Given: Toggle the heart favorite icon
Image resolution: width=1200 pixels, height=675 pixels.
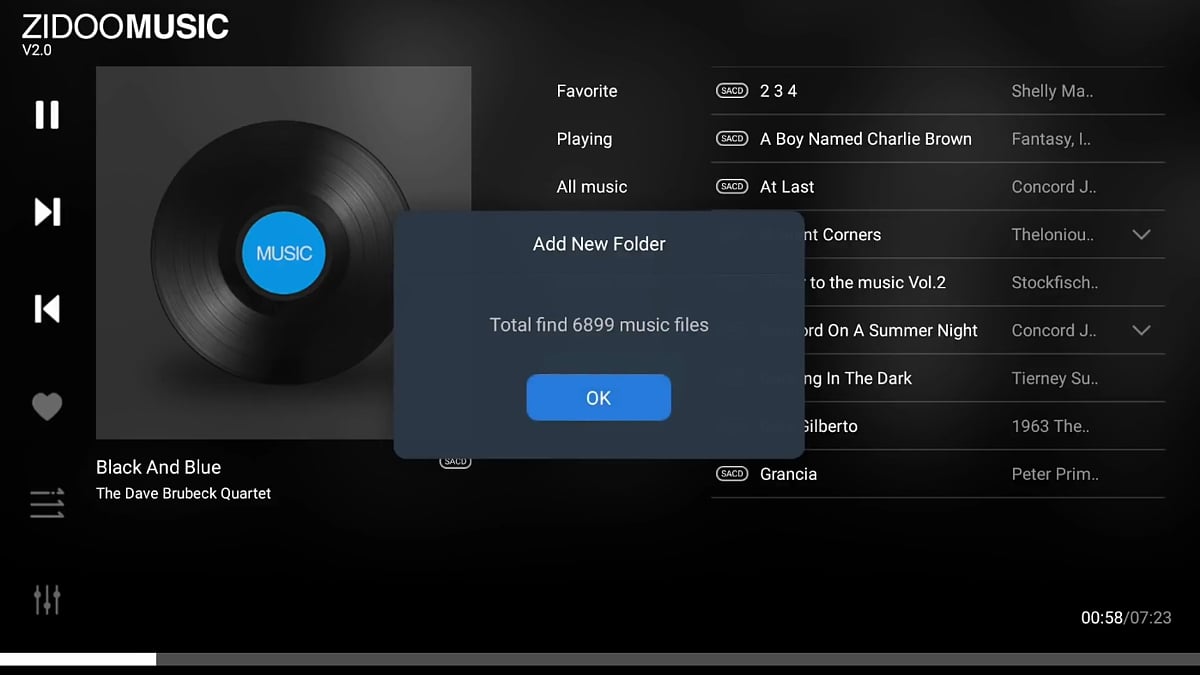Looking at the screenshot, I should click(46, 406).
